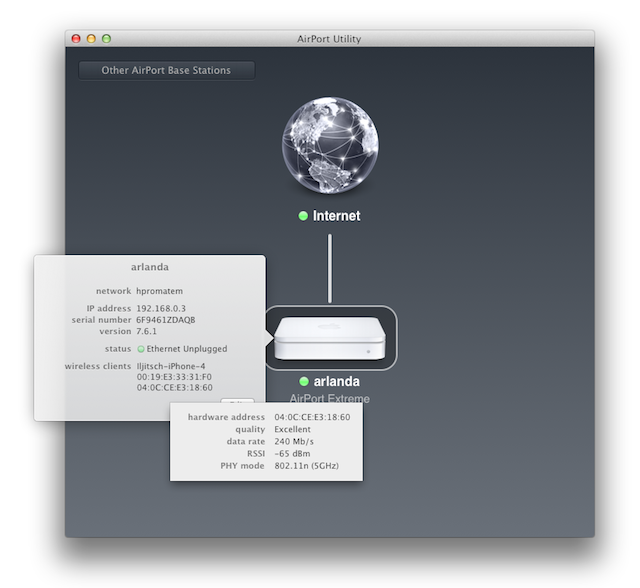Select wireless client 04:0C:CE:E3:18:60 in popover
The width and height of the screenshot is (640, 588).
click(x=174, y=388)
